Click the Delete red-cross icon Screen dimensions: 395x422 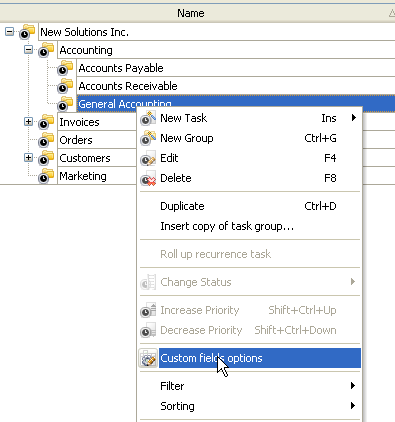pyautogui.click(x=148, y=178)
